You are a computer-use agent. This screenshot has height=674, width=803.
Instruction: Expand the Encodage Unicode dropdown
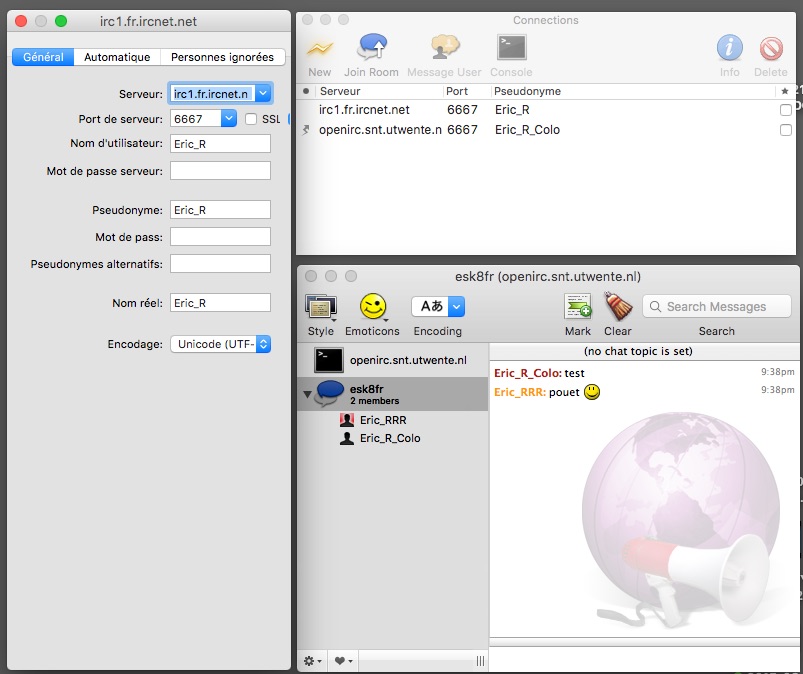[263, 344]
